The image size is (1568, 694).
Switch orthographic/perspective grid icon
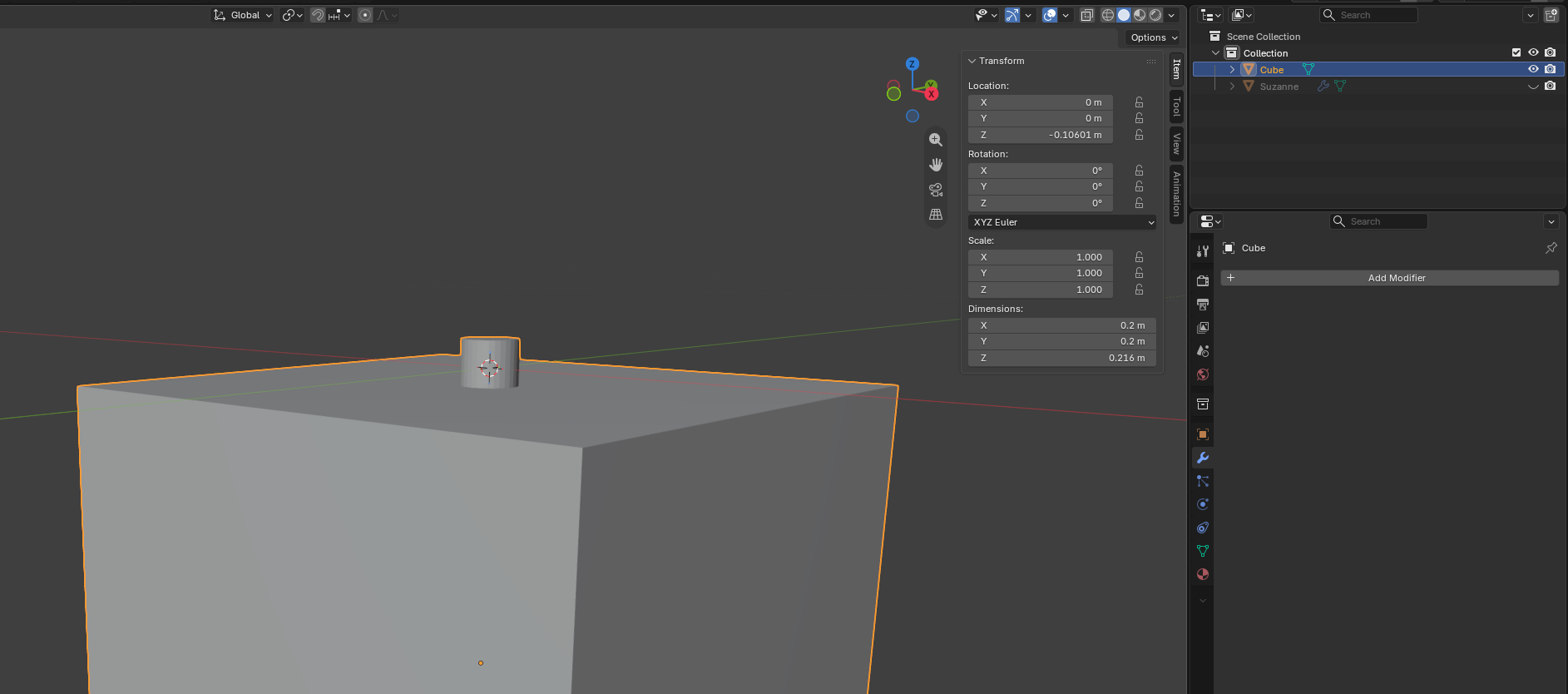click(x=936, y=215)
